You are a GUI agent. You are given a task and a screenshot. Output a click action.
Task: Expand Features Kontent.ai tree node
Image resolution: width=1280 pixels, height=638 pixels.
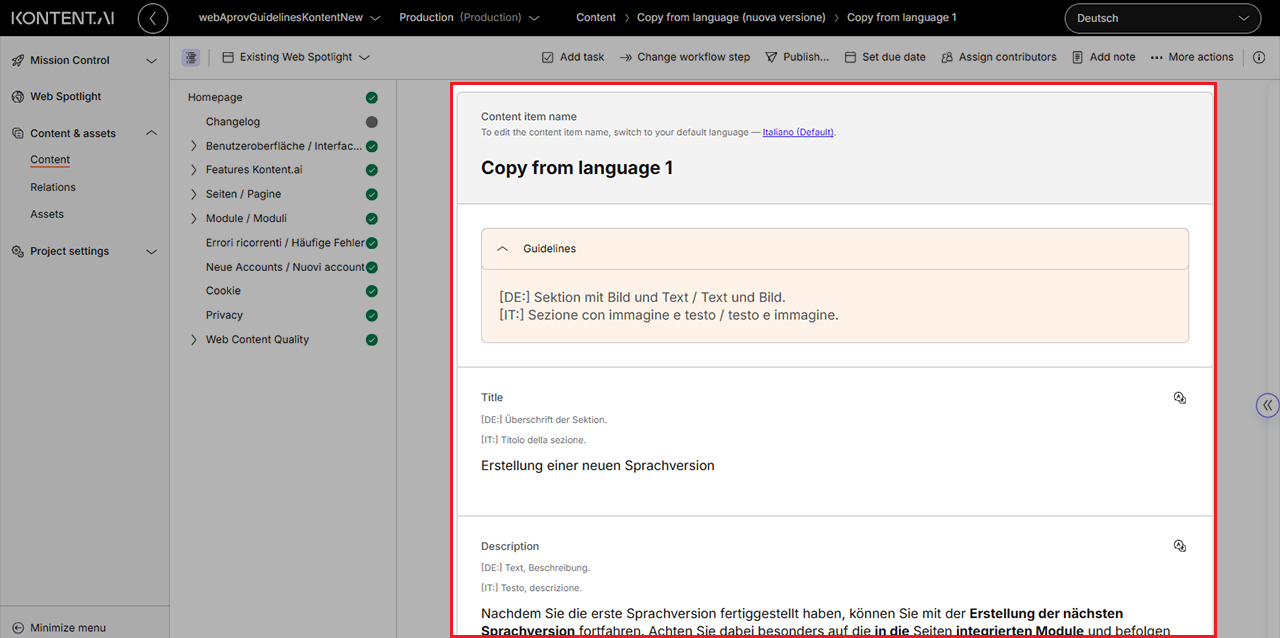coord(194,170)
